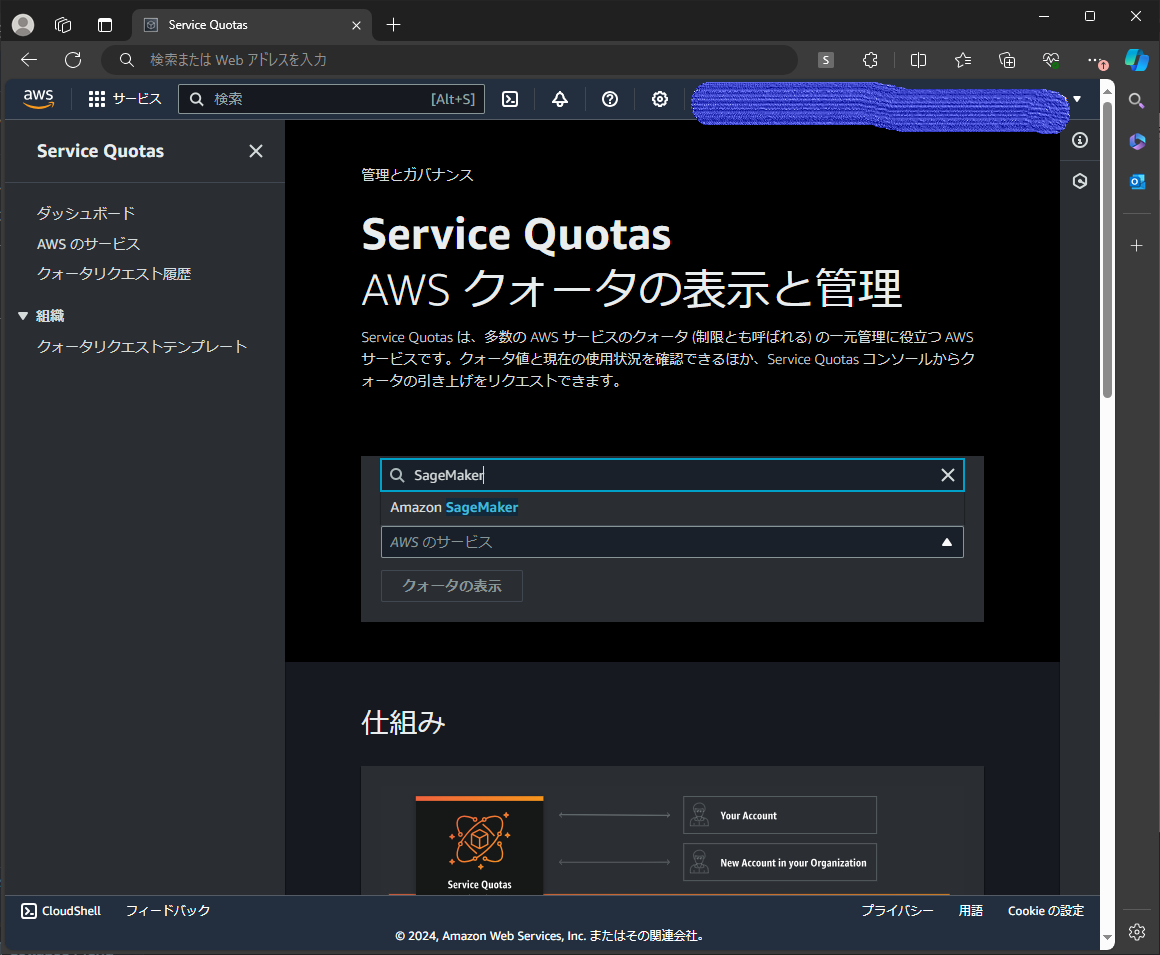The width and height of the screenshot is (1160, 955).
Task: Click New Account in your Organization box
Action: (780, 863)
